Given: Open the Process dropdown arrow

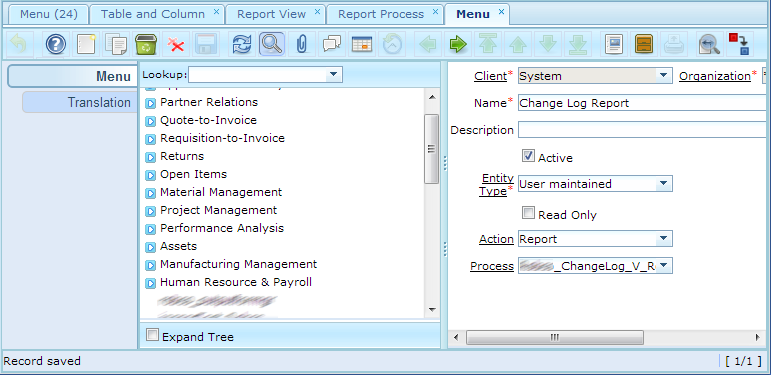Looking at the screenshot, I should pyautogui.click(x=664, y=266).
